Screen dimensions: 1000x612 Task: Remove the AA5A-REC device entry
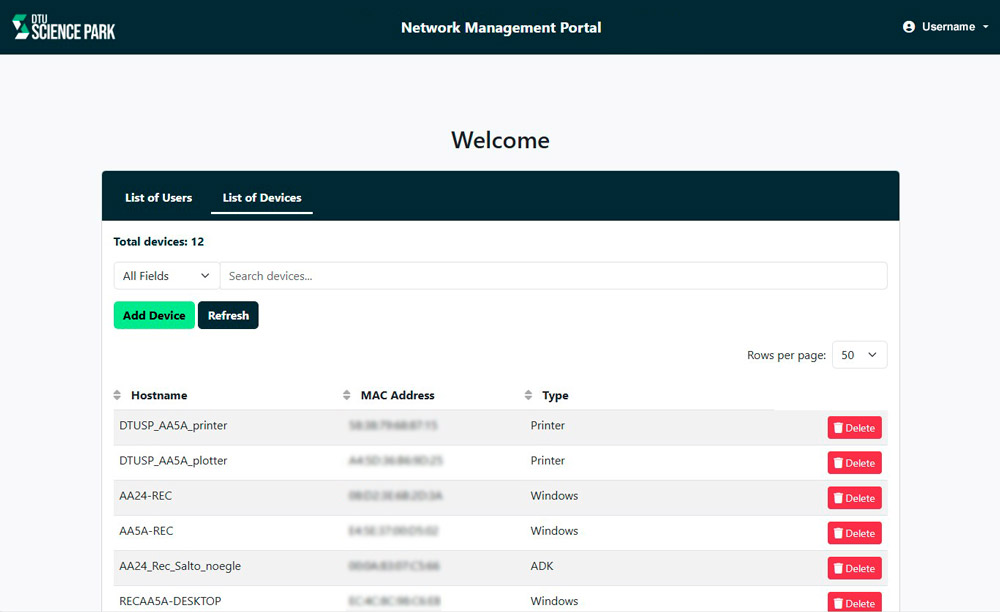click(854, 533)
